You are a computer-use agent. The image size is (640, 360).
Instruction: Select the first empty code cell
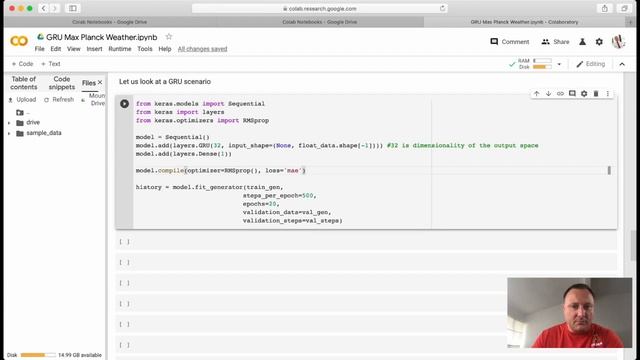tap(367, 242)
